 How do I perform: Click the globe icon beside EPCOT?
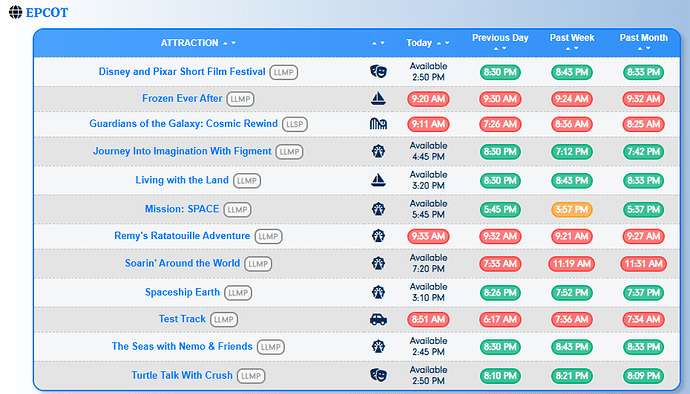[15, 12]
